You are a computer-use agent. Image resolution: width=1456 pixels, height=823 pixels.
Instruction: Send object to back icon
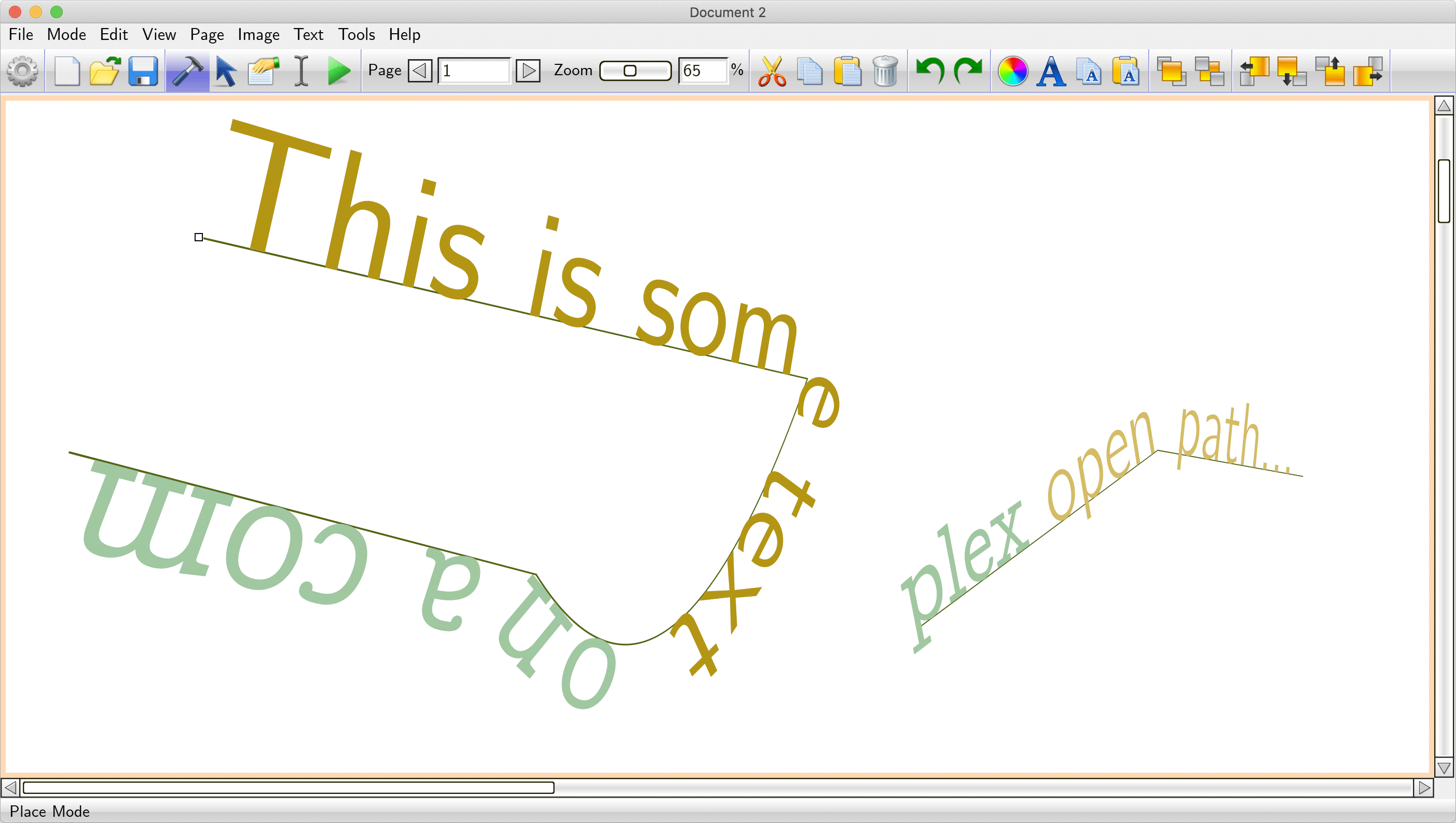tap(1209, 71)
